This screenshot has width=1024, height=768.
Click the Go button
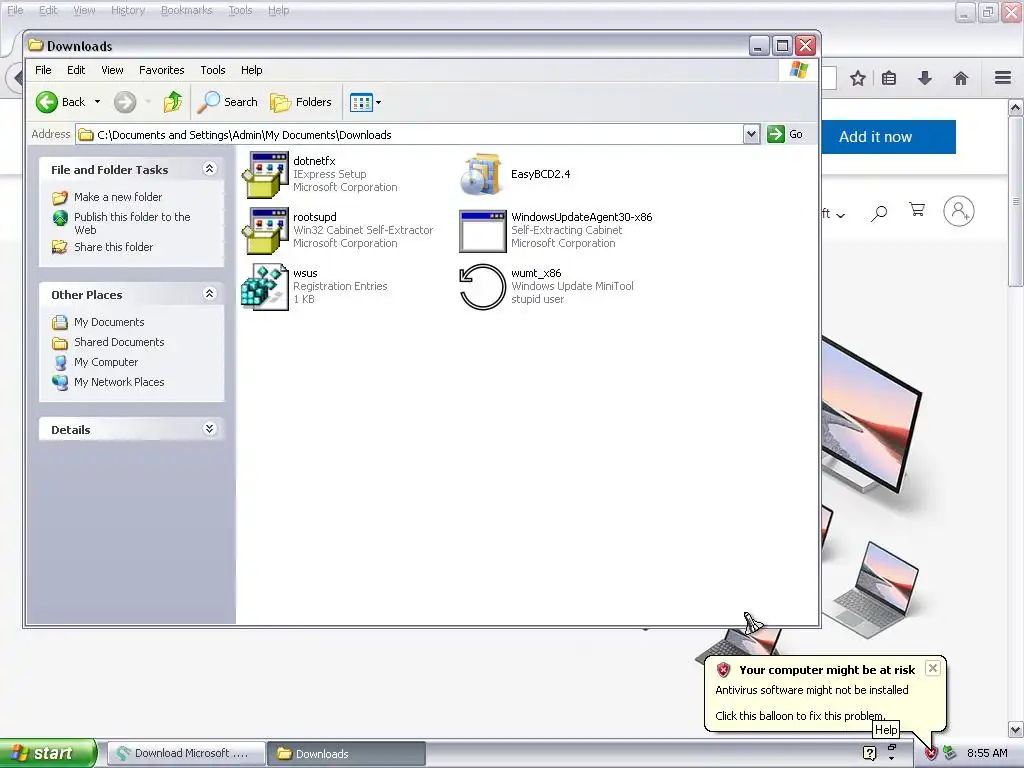[x=786, y=134]
